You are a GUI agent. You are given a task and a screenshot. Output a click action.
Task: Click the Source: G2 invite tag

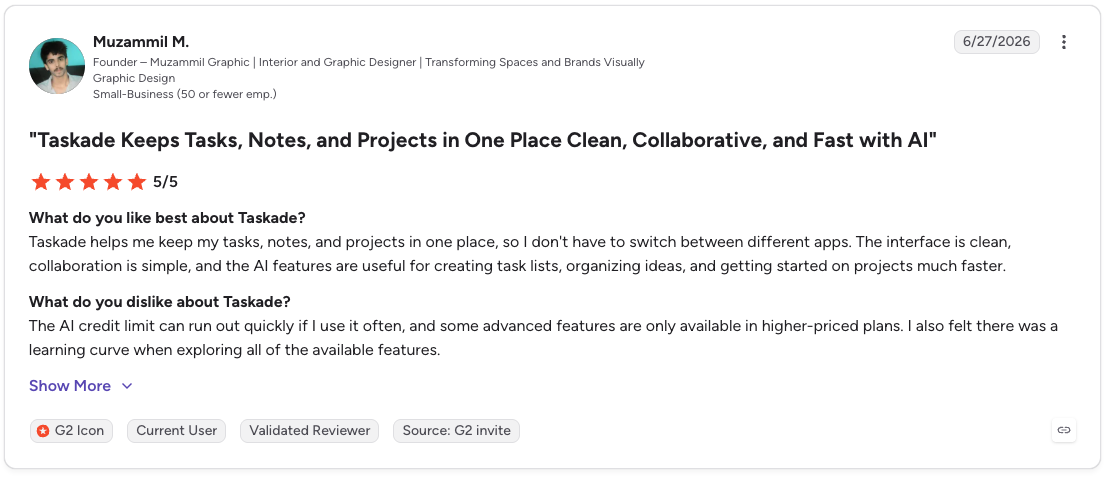click(x=456, y=430)
